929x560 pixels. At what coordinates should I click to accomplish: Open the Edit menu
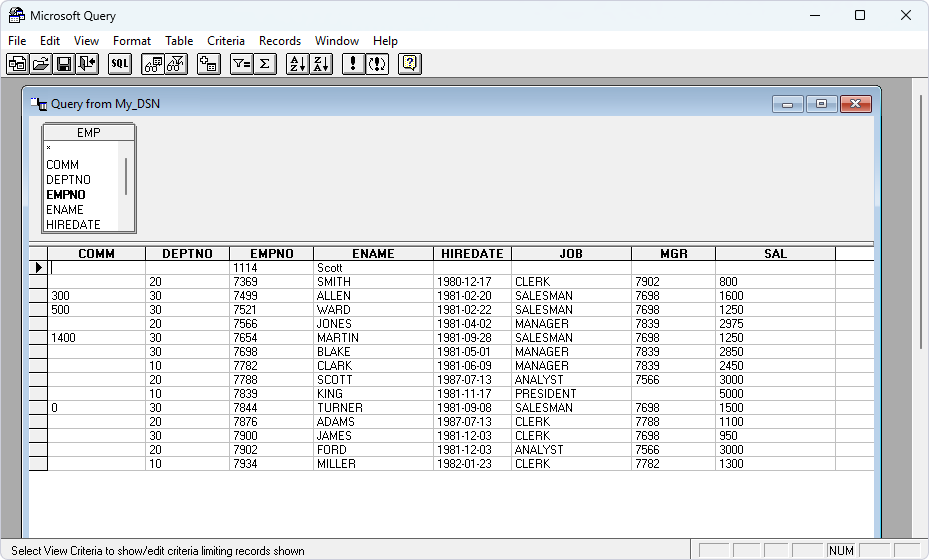(50, 41)
